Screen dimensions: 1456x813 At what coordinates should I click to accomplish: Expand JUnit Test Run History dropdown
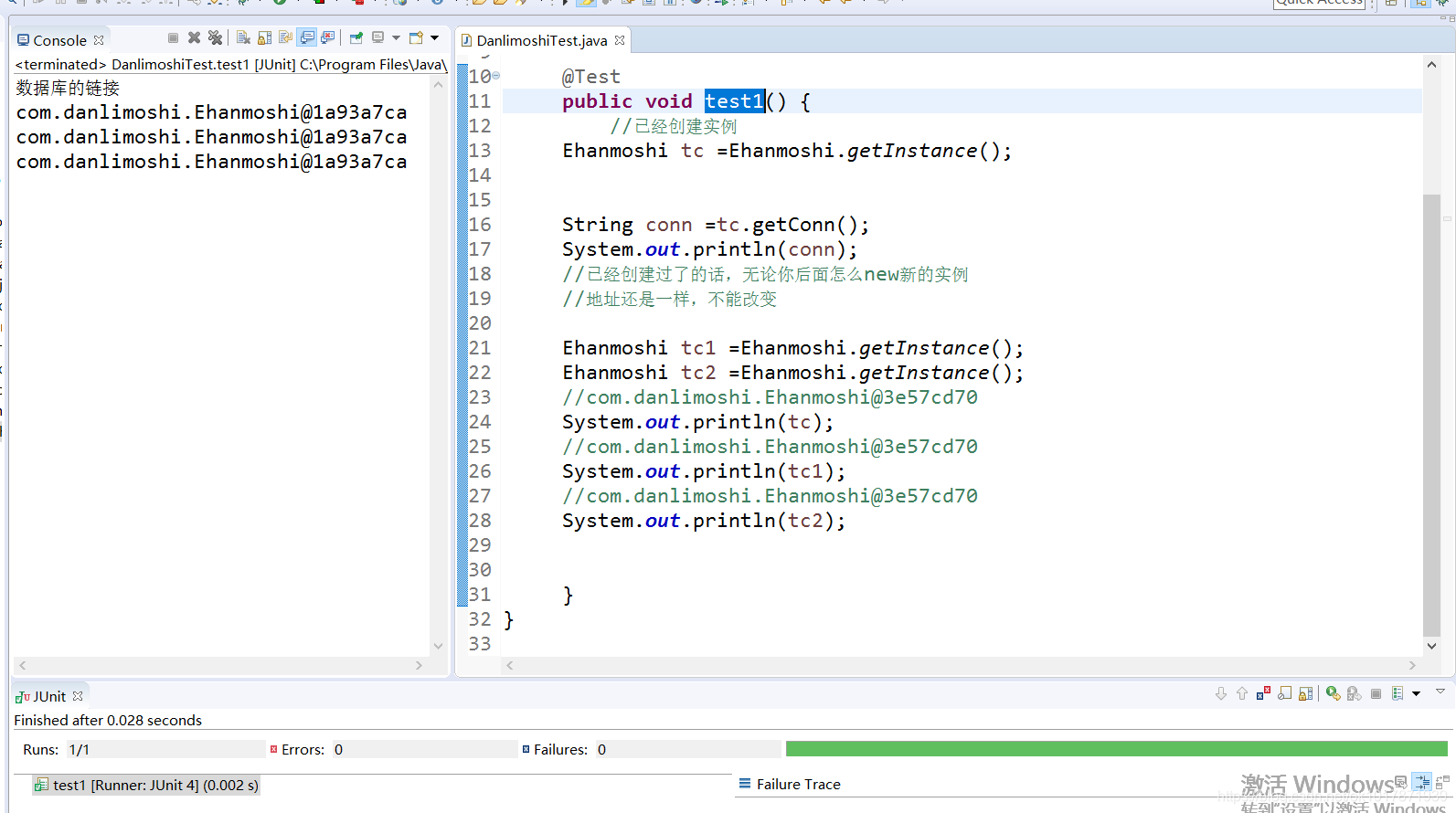1416,693
